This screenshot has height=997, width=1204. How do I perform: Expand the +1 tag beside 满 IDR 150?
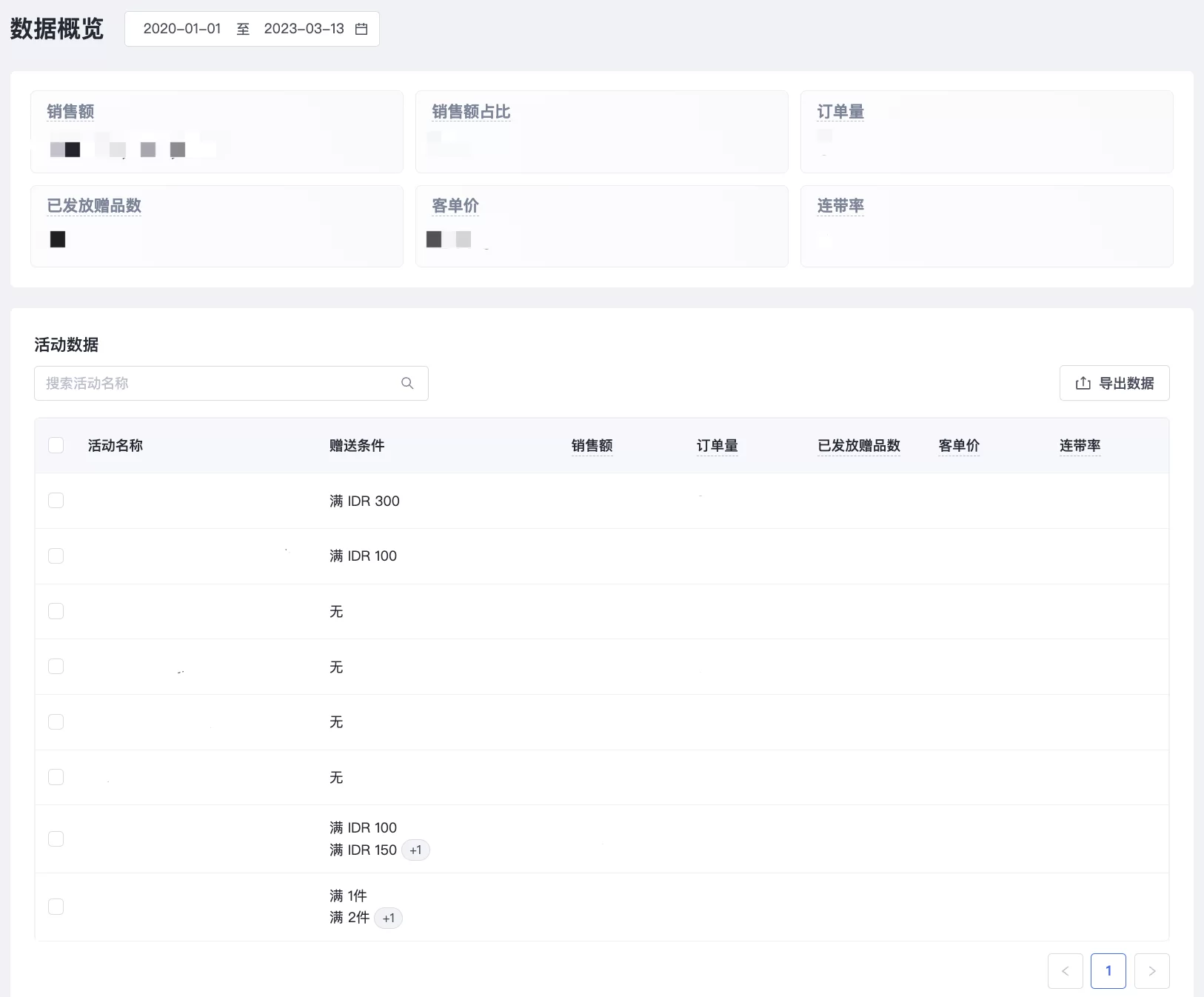(x=415, y=850)
